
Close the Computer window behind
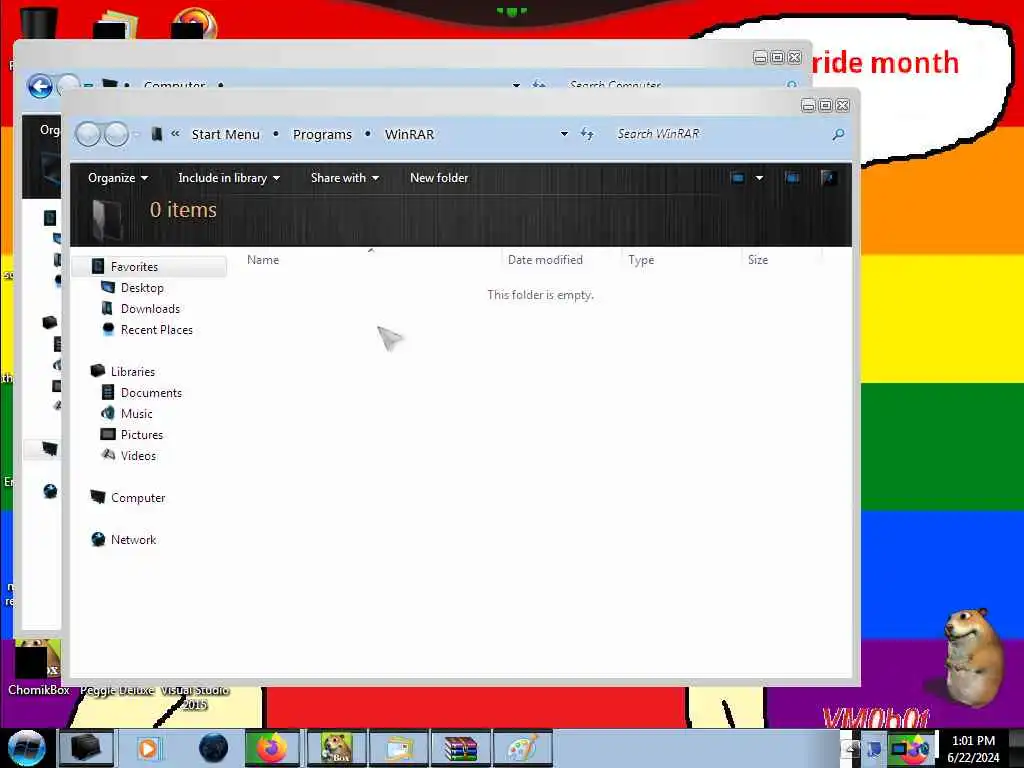[795, 57]
